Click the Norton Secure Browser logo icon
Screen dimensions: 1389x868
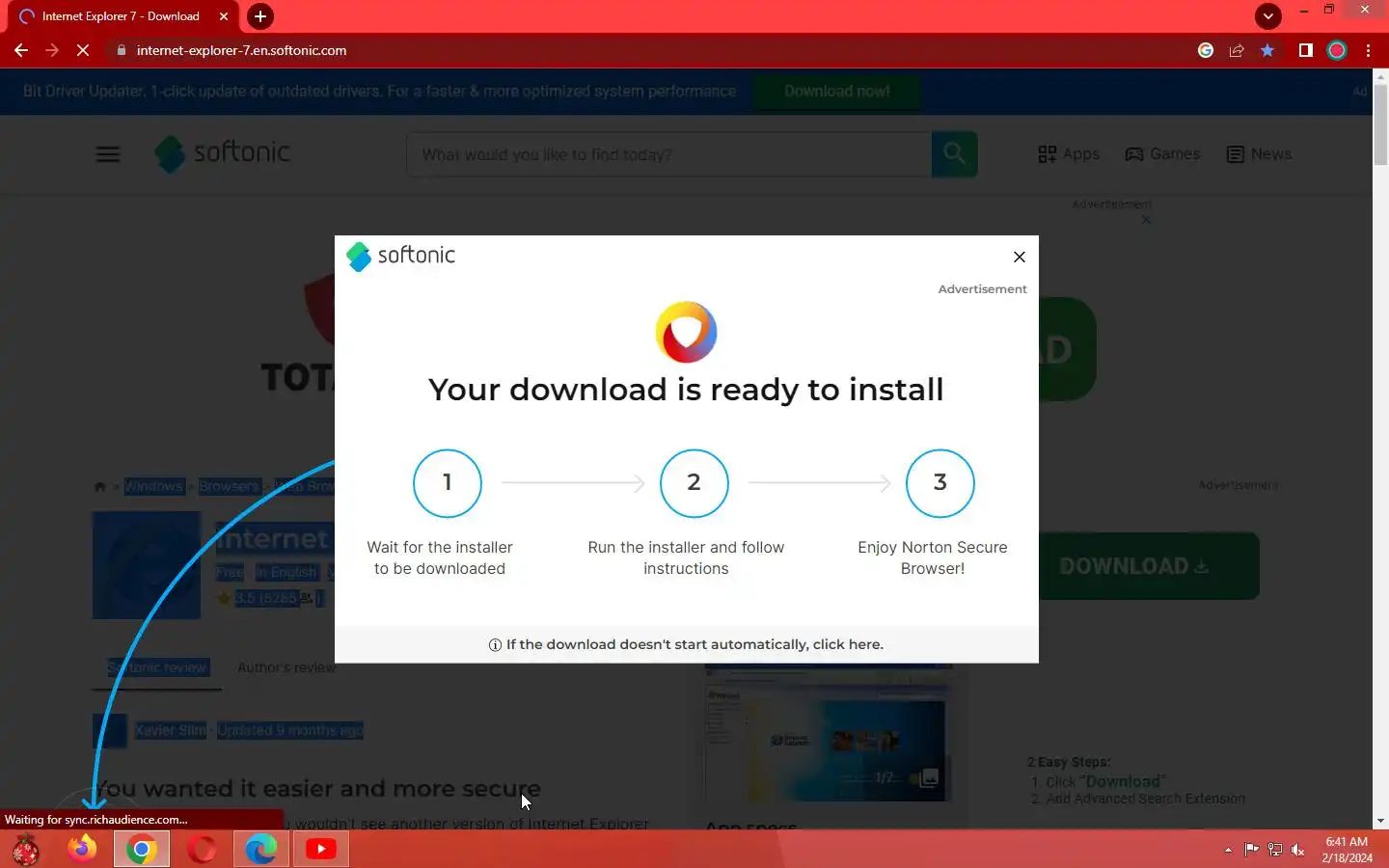(x=686, y=333)
